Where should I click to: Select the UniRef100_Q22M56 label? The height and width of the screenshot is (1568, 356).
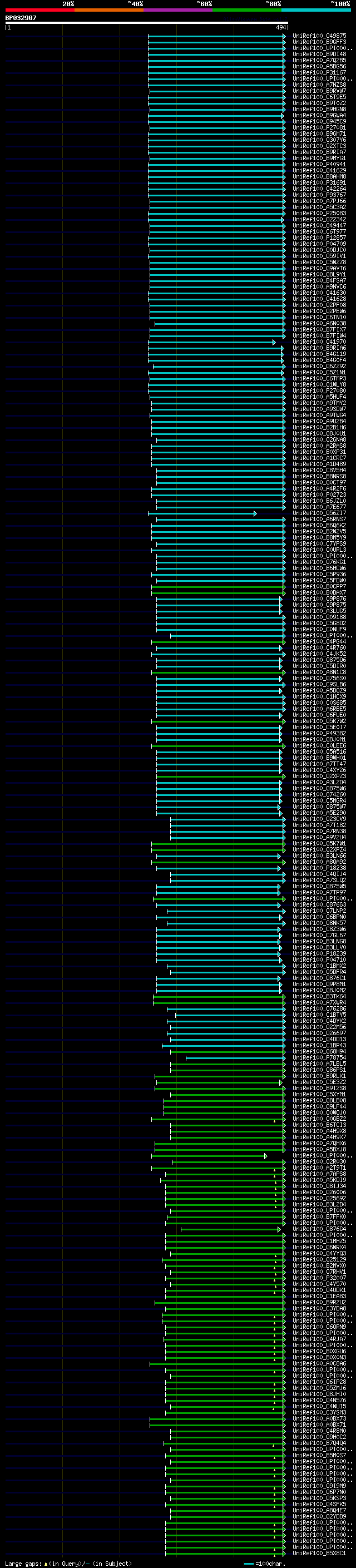(319, 1027)
